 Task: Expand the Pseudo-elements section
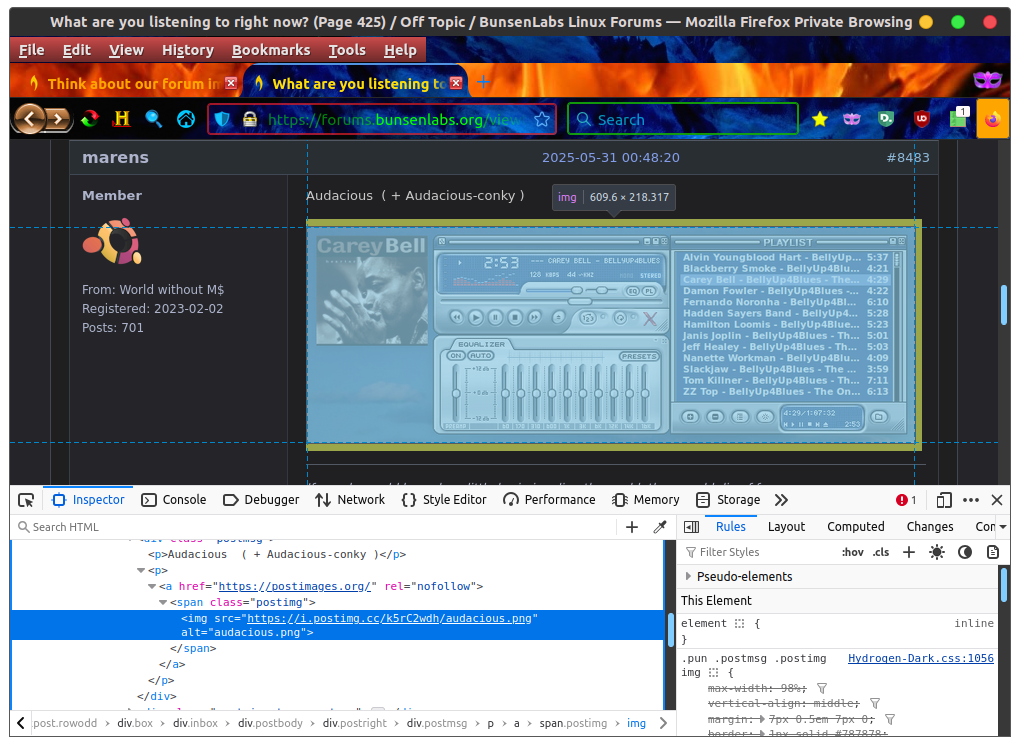point(688,576)
